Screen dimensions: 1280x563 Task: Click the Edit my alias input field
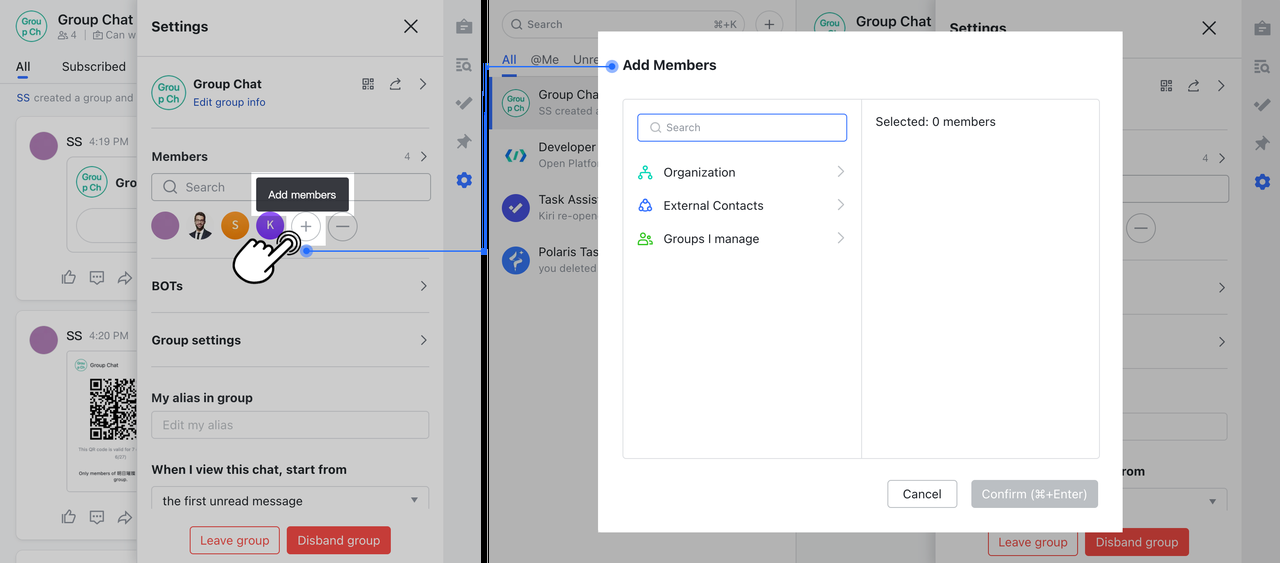pos(290,425)
